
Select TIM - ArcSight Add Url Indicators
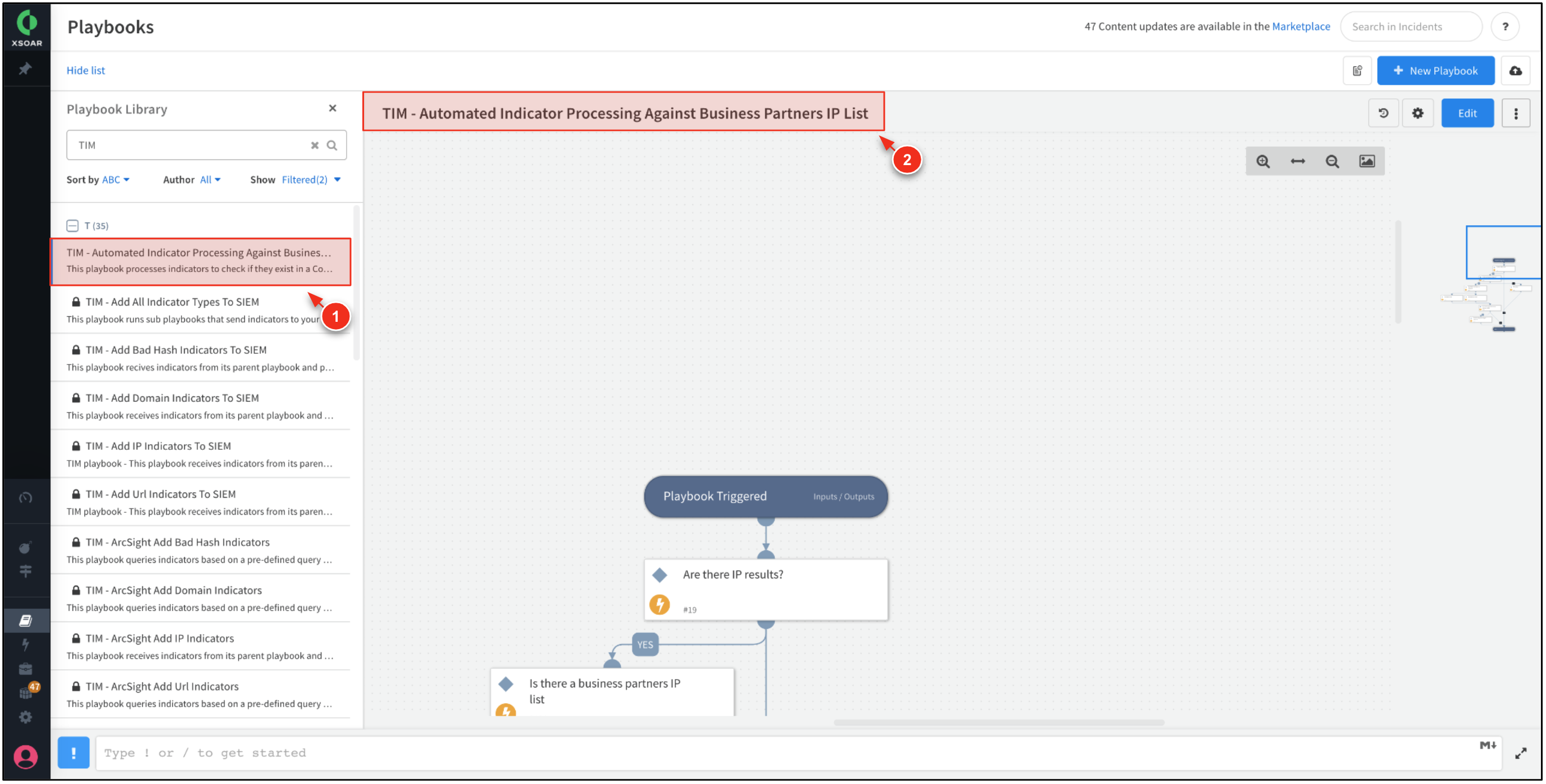[201, 694]
